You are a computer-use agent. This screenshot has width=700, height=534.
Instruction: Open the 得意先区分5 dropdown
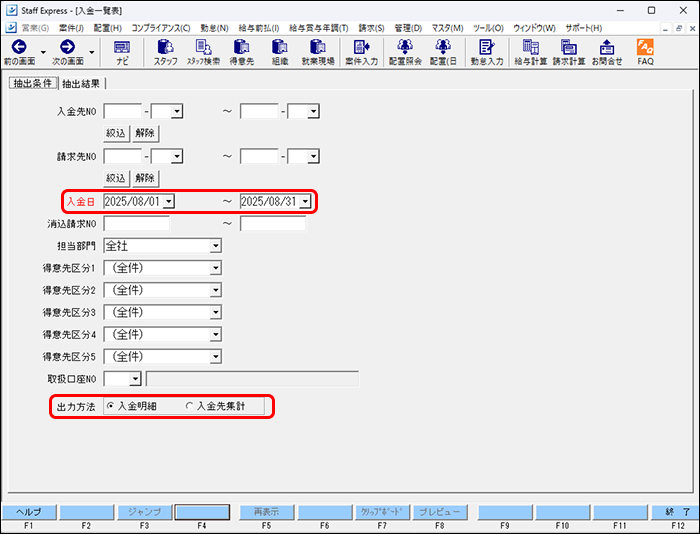[216, 357]
